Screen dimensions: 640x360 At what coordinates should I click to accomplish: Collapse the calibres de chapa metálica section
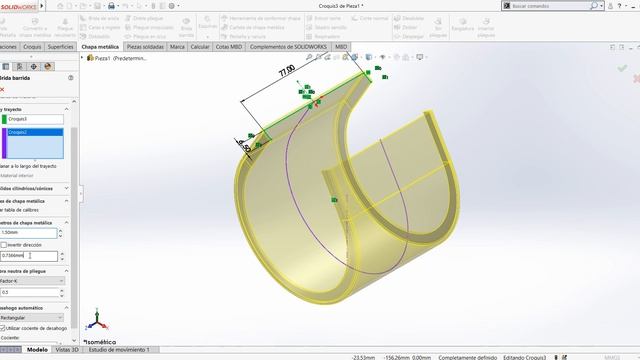(67, 201)
